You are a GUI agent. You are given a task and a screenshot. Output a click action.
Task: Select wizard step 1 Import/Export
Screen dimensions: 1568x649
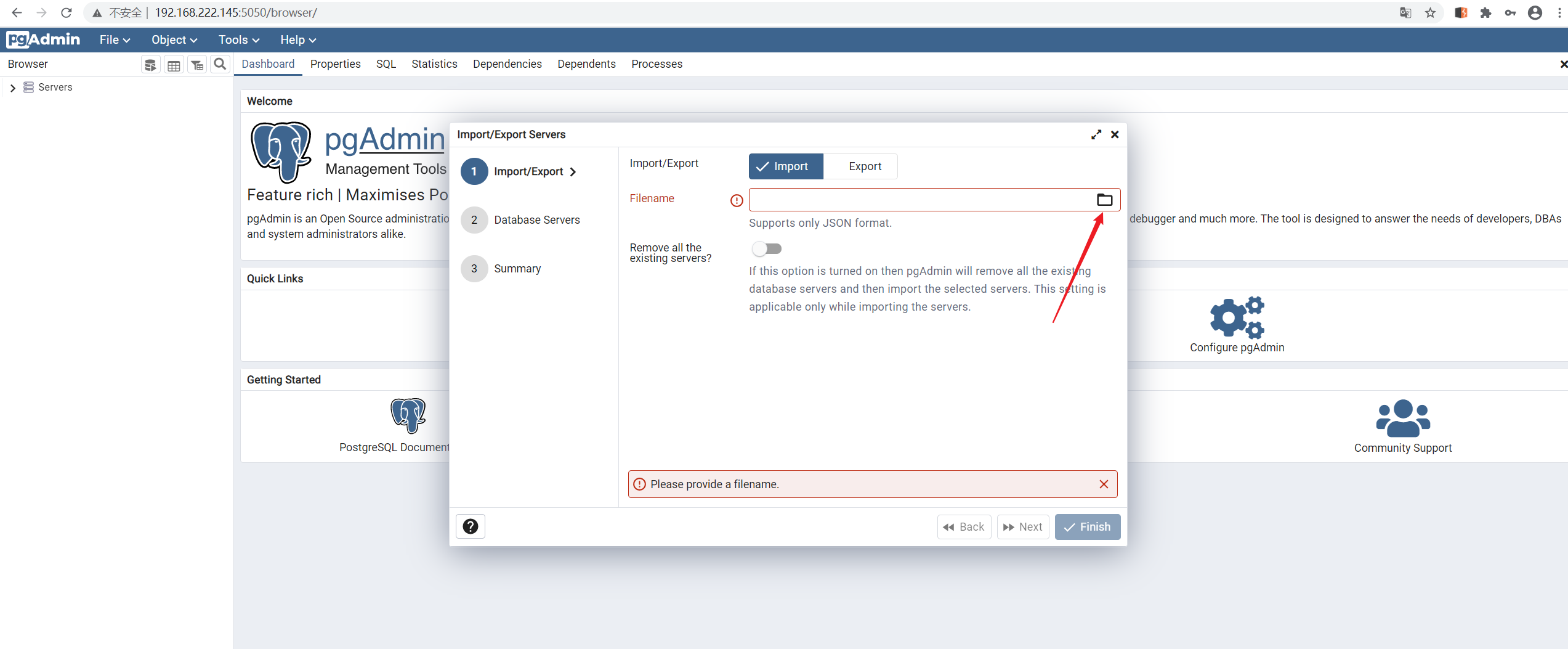click(519, 171)
